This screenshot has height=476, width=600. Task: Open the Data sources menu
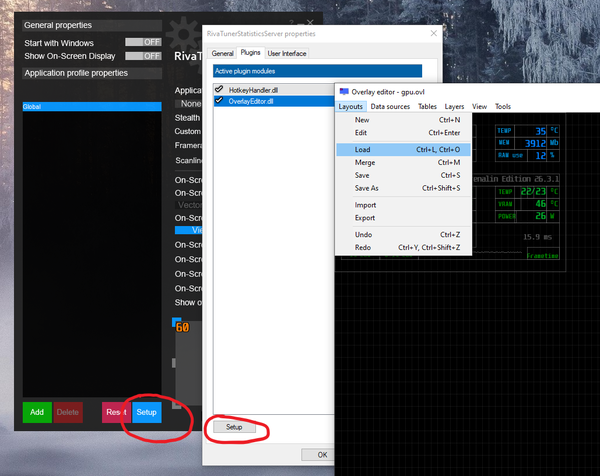pos(390,106)
